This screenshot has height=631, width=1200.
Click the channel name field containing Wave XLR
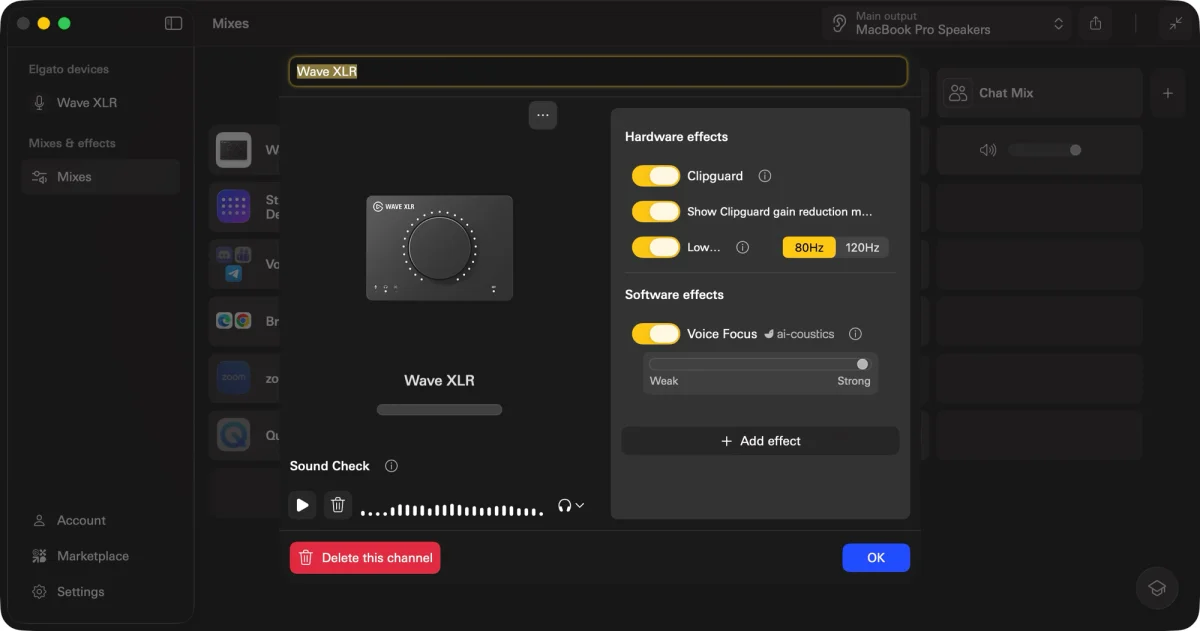coord(599,71)
